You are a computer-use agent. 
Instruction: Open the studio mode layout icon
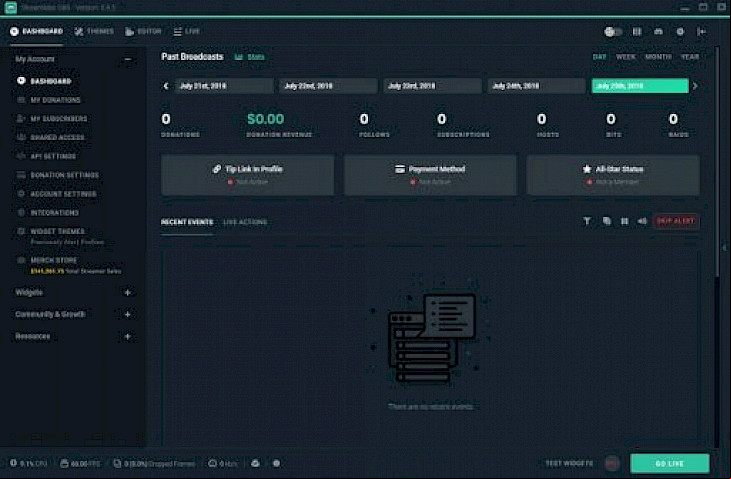(637, 32)
